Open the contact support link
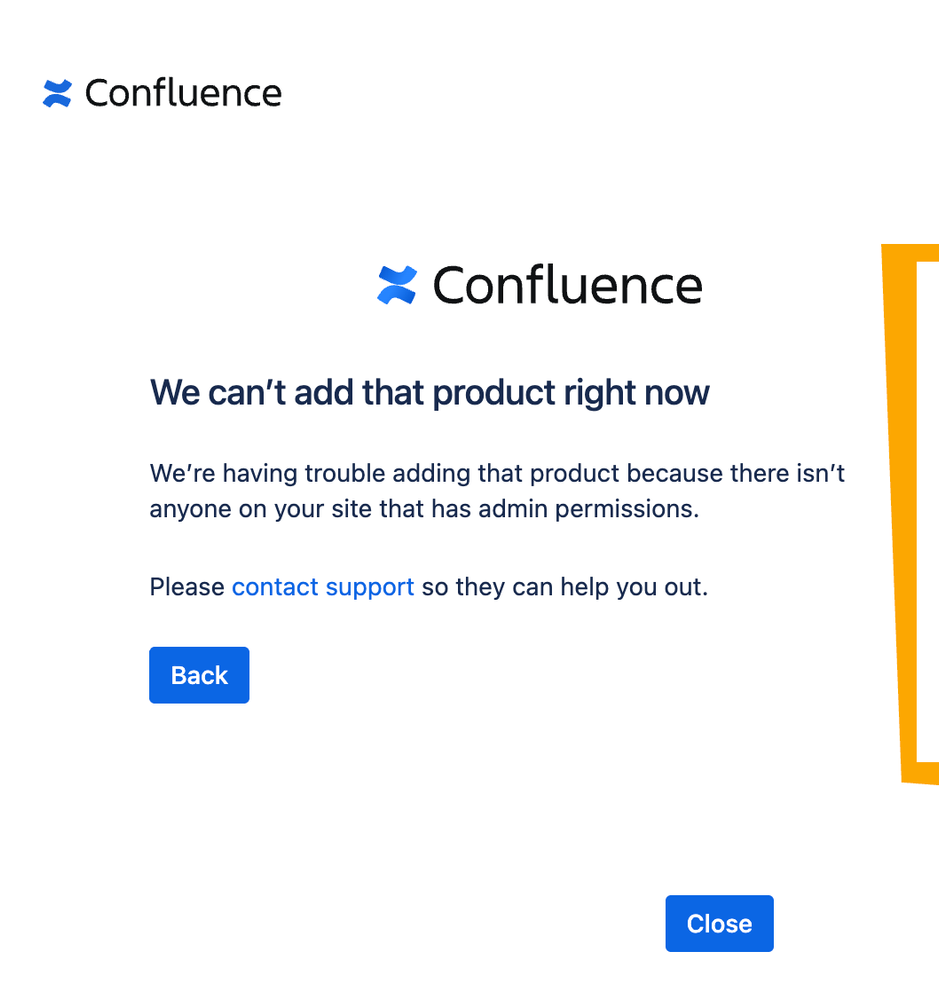This screenshot has height=999, width=939. tap(323, 587)
